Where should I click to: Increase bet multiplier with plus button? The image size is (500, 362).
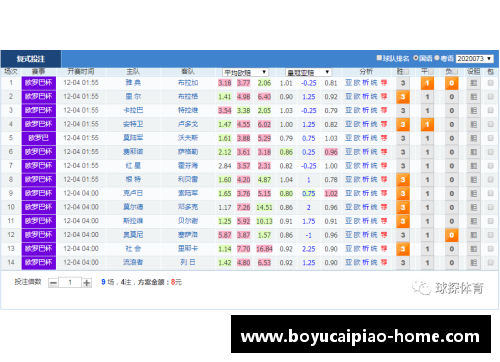(x=87, y=283)
